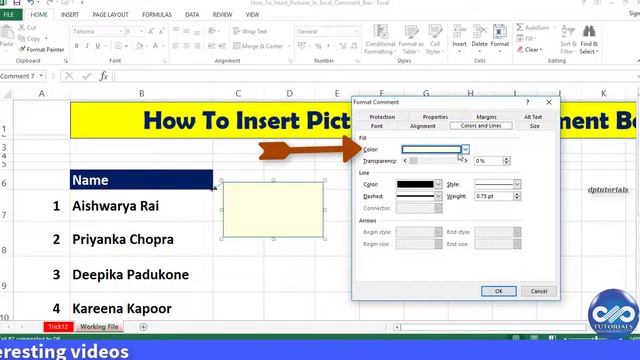Viewport: 640px width, 360px height.
Task: Open the Font name dropdown
Action: [x=121, y=31]
